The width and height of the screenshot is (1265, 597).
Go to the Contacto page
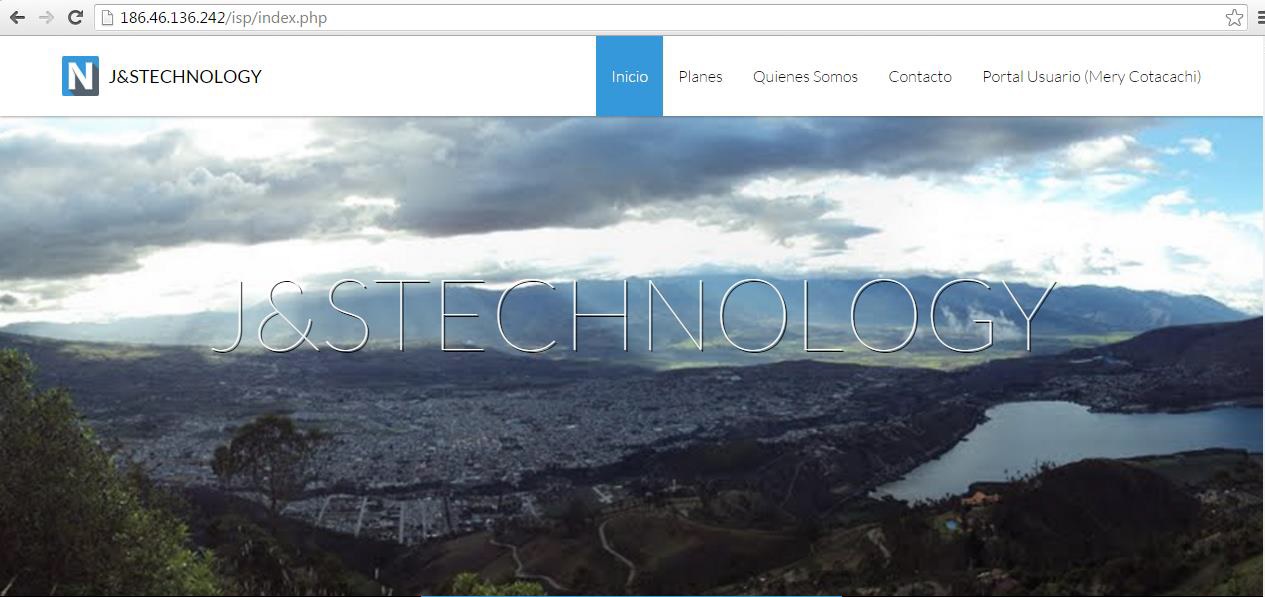pos(920,76)
